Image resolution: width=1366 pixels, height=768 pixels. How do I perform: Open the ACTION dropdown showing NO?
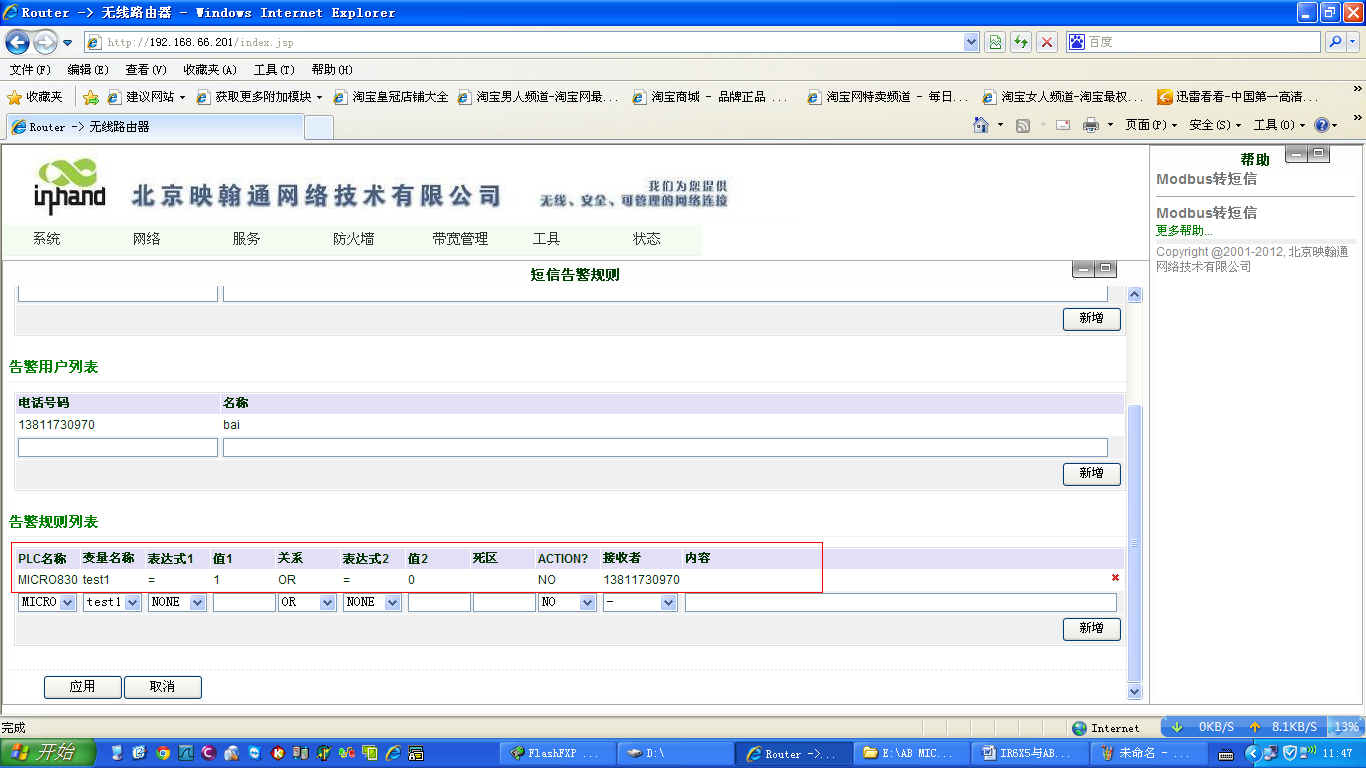tap(567, 603)
